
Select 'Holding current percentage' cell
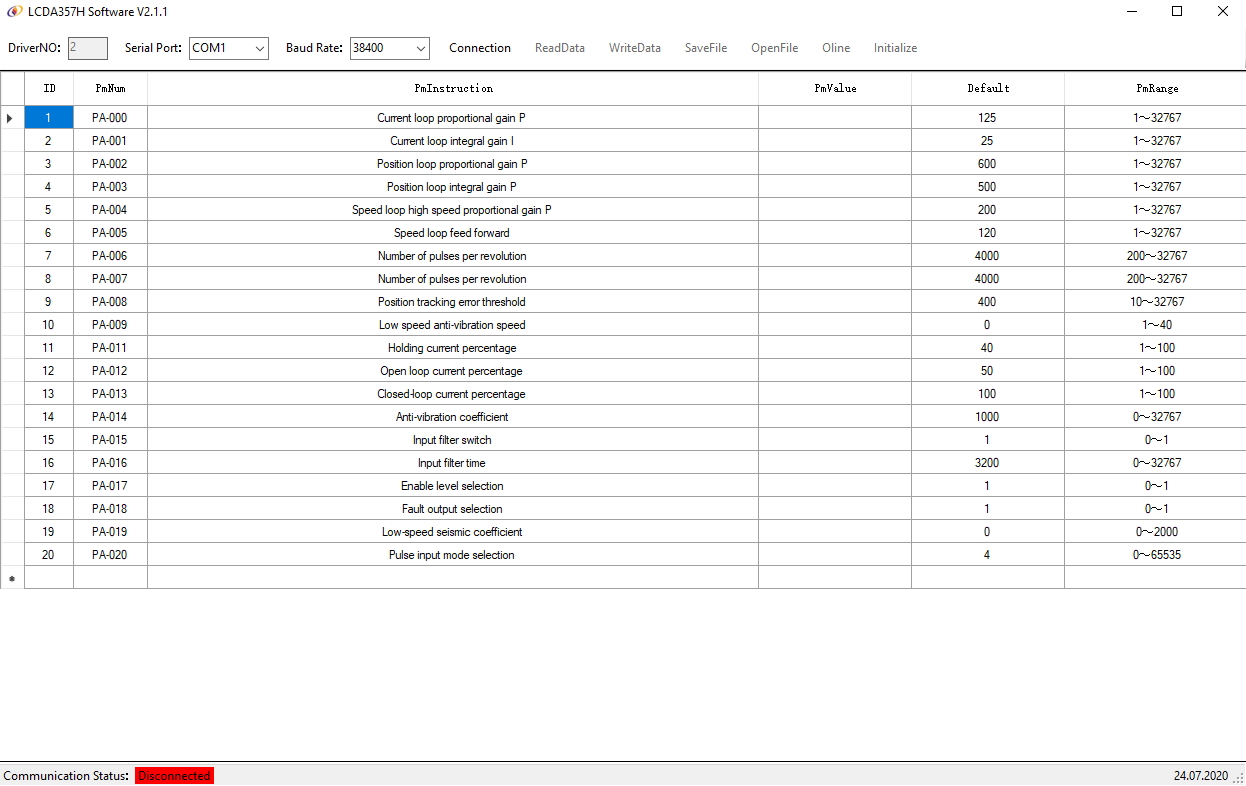(x=453, y=348)
